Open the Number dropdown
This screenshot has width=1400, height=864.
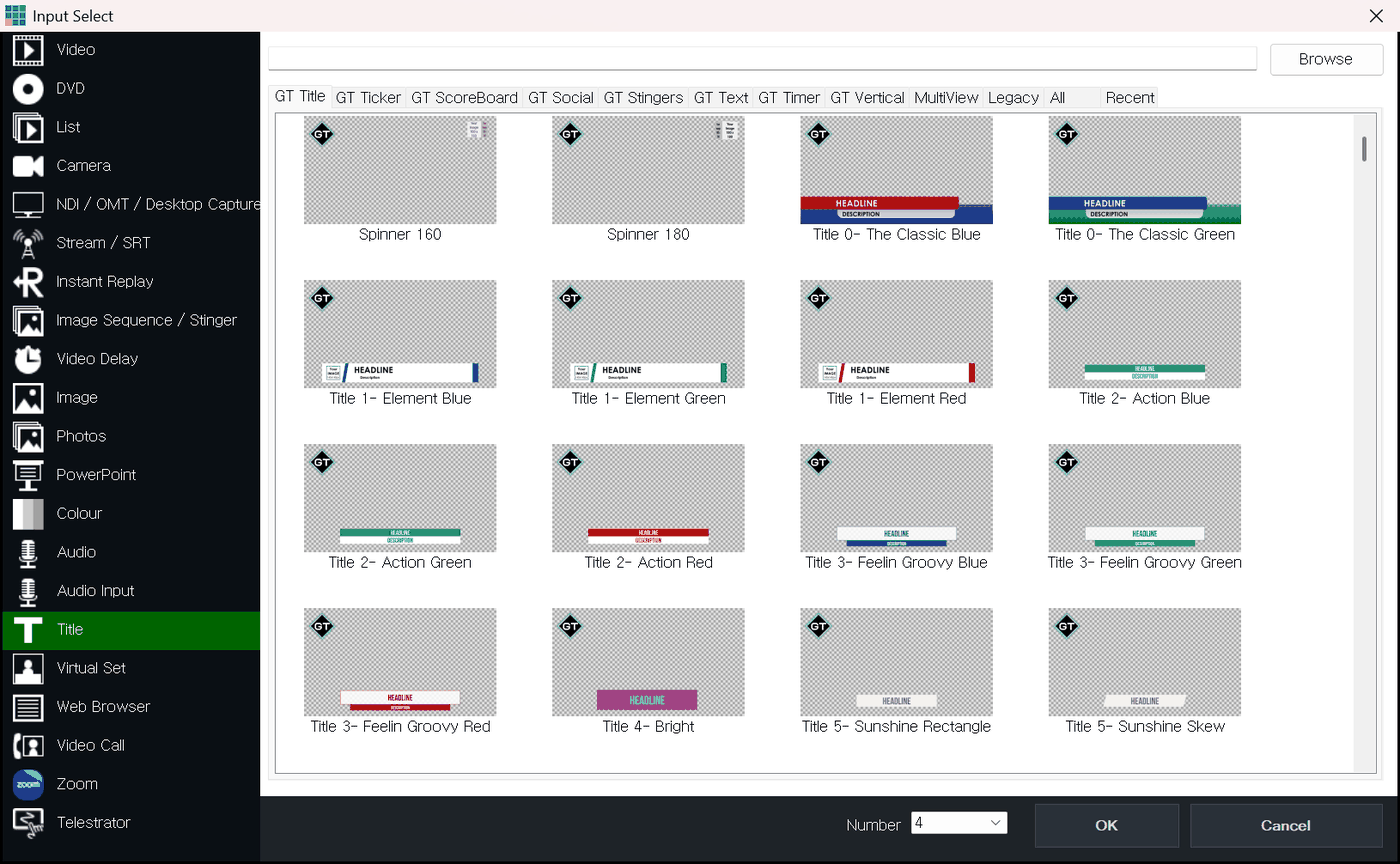(959, 823)
